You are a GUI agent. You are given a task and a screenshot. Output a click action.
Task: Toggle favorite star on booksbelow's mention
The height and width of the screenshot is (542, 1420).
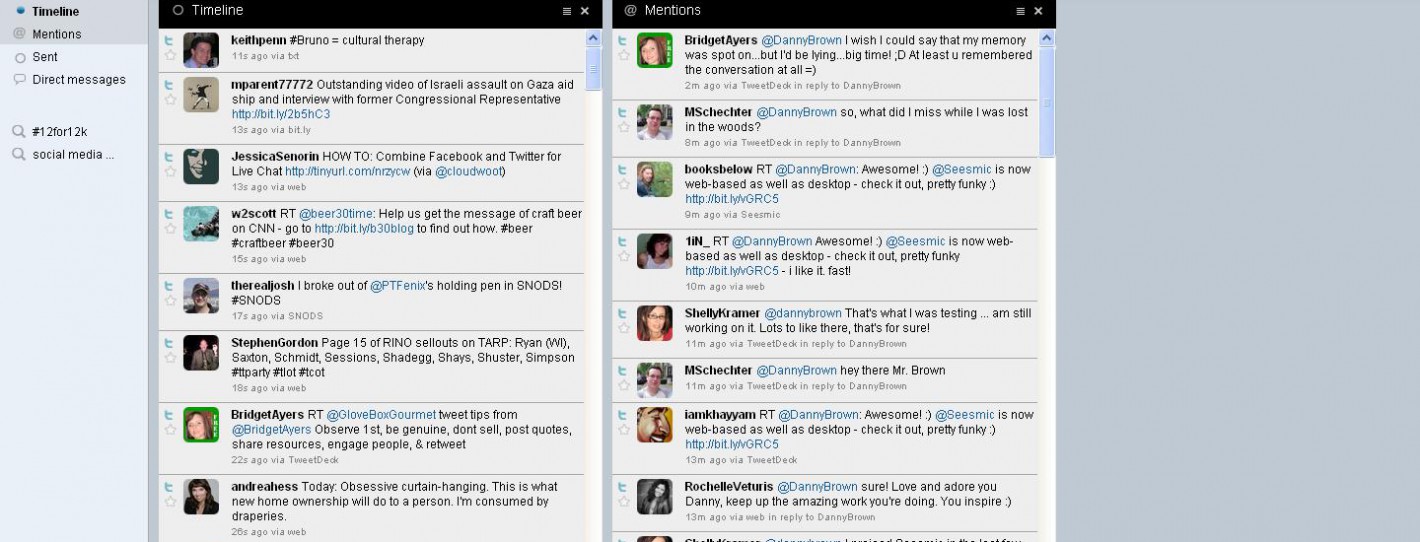pos(624,185)
